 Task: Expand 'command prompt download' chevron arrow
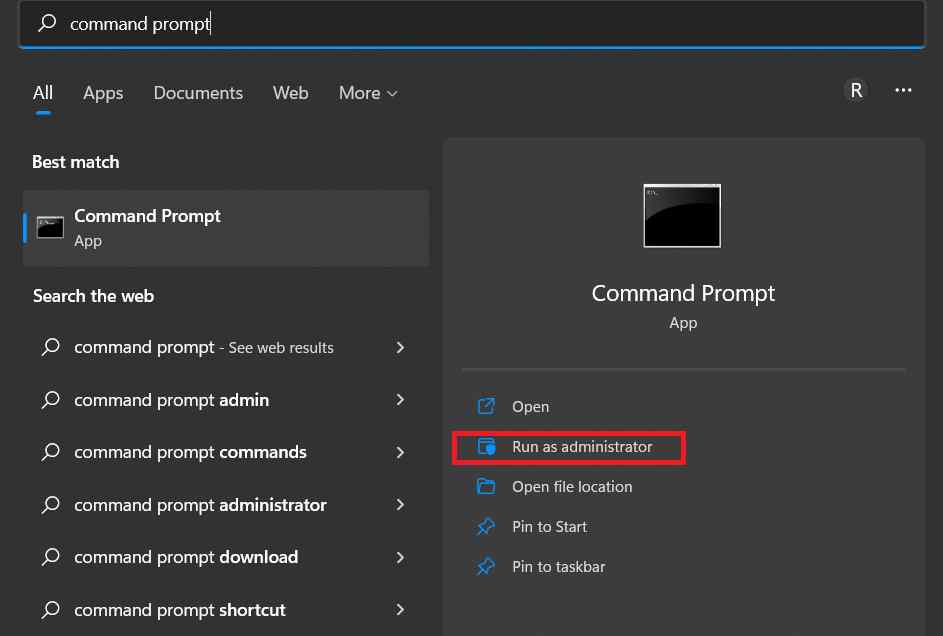pos(400,557)
